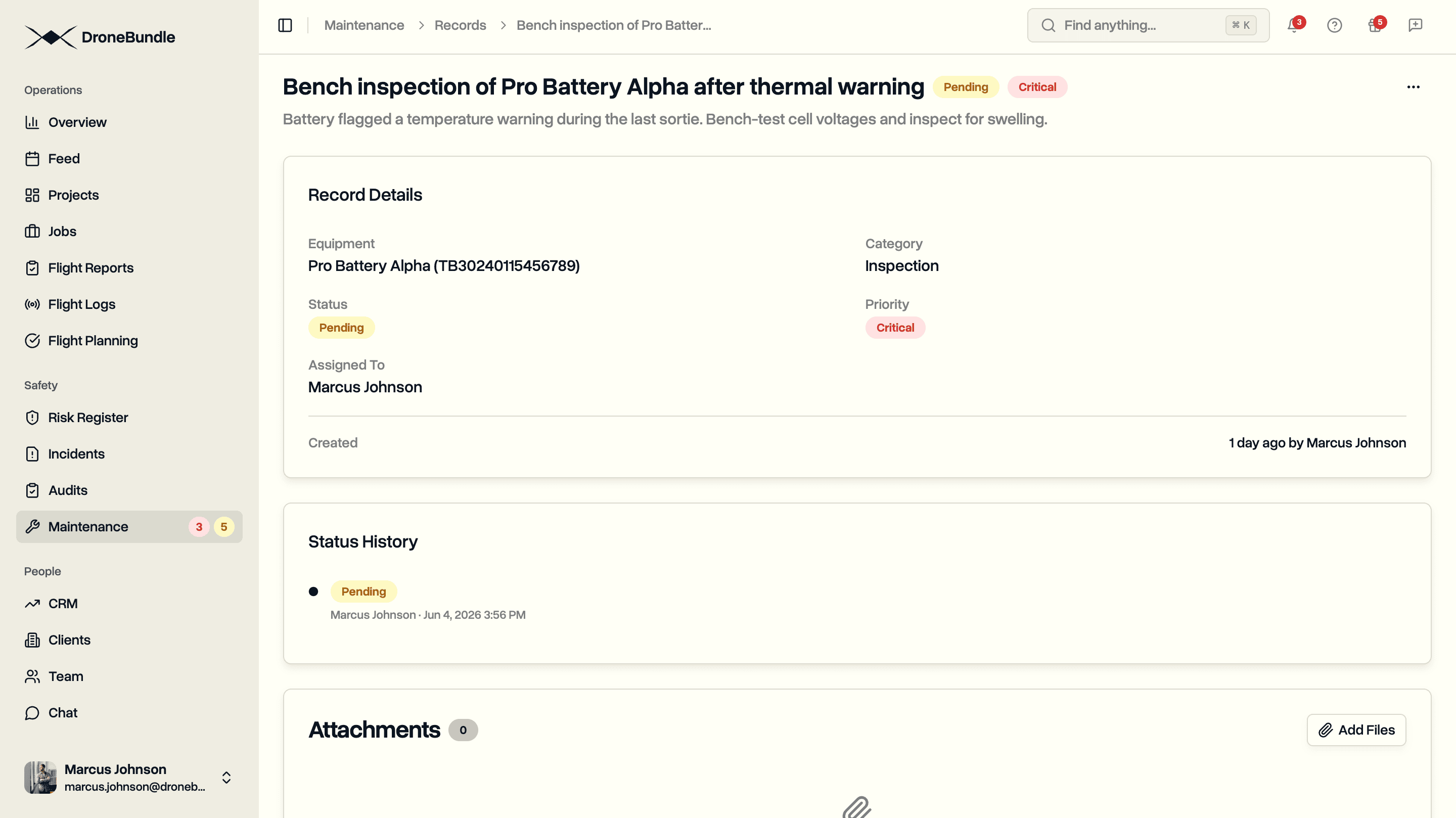Click the Attachments count badge 0
This screenshot has width=1456, height=818.
463,730
